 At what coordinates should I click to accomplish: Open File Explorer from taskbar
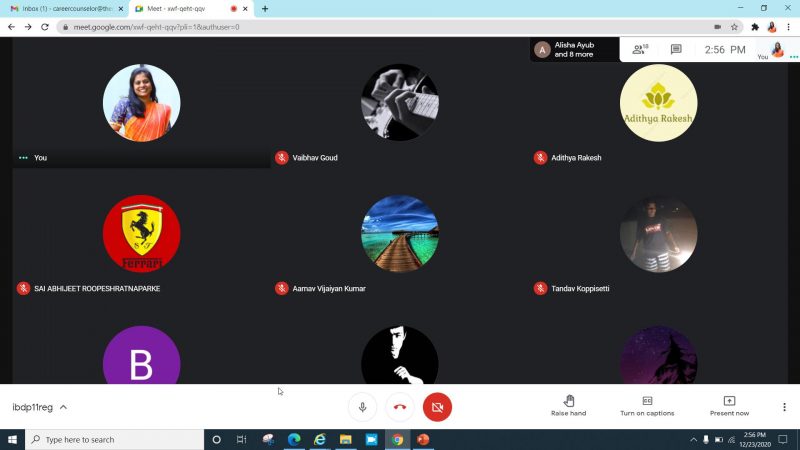345,439
